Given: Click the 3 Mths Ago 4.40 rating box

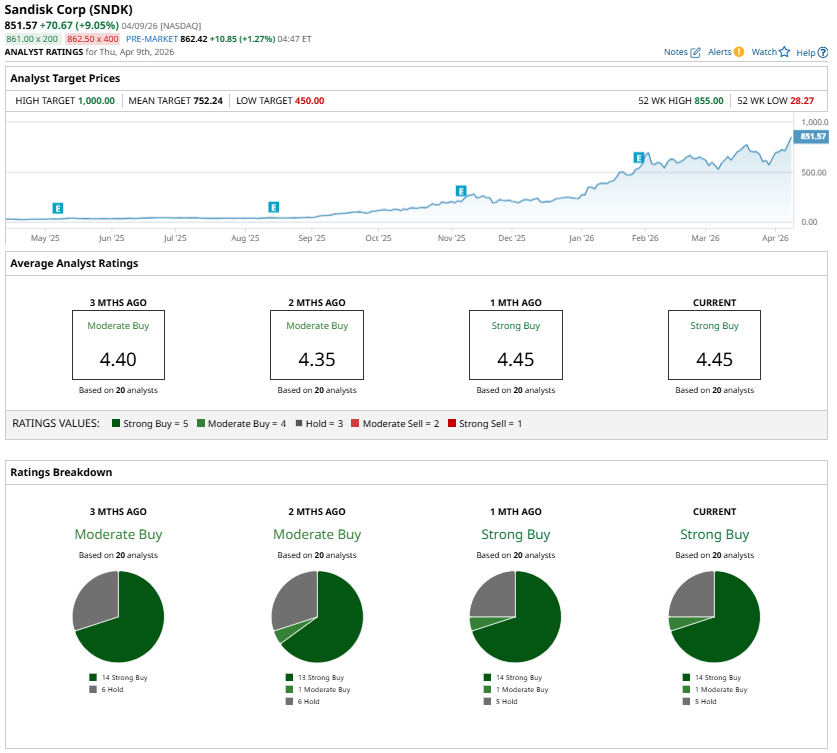Looking at the screenshot, I should (118, 344).
